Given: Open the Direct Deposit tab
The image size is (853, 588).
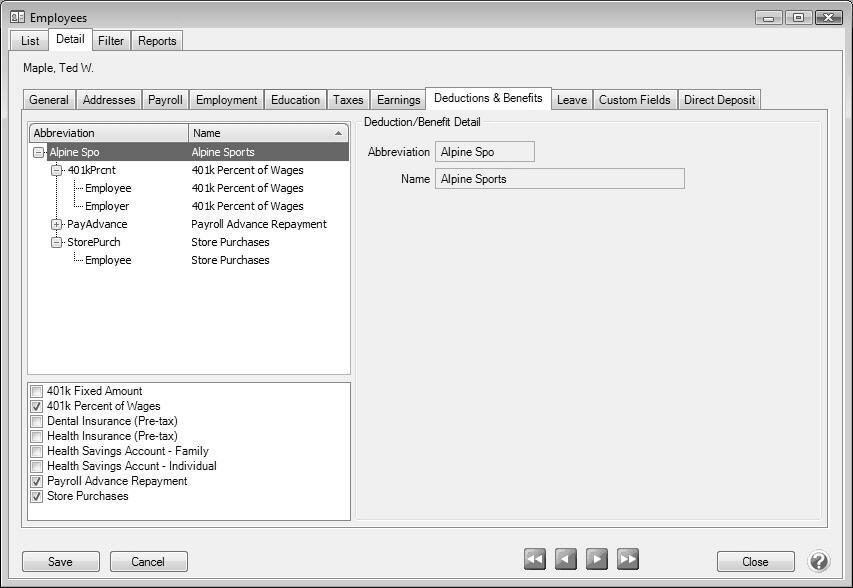Looking at the screenshot, I should [719, 99].
